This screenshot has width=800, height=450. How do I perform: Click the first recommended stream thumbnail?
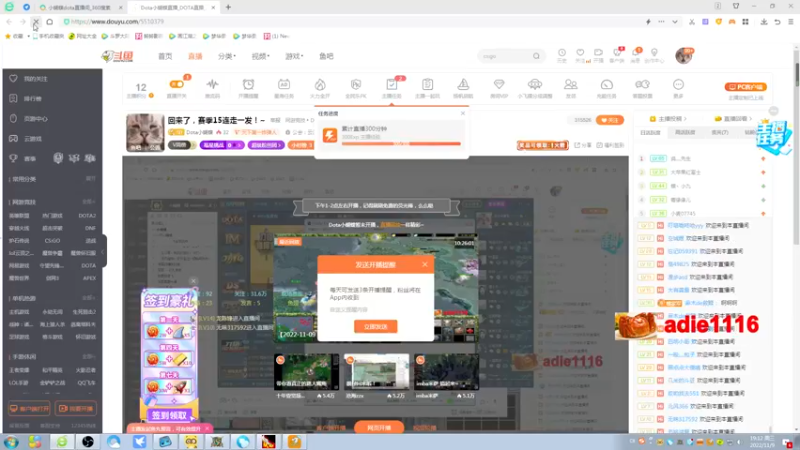[306, 372]
